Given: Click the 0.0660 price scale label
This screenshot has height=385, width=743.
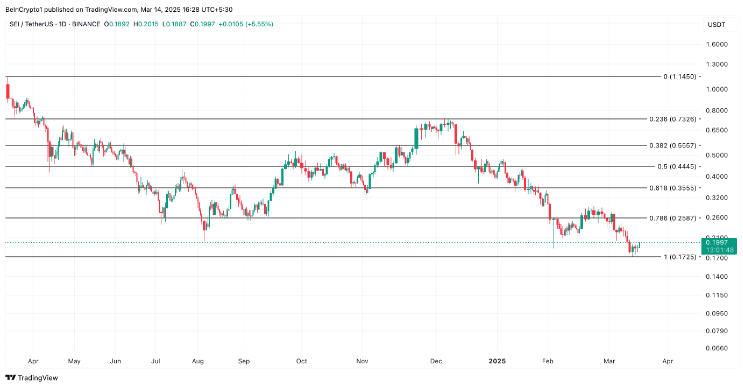Looking at the screenshot, I should (x=716, y=348).
